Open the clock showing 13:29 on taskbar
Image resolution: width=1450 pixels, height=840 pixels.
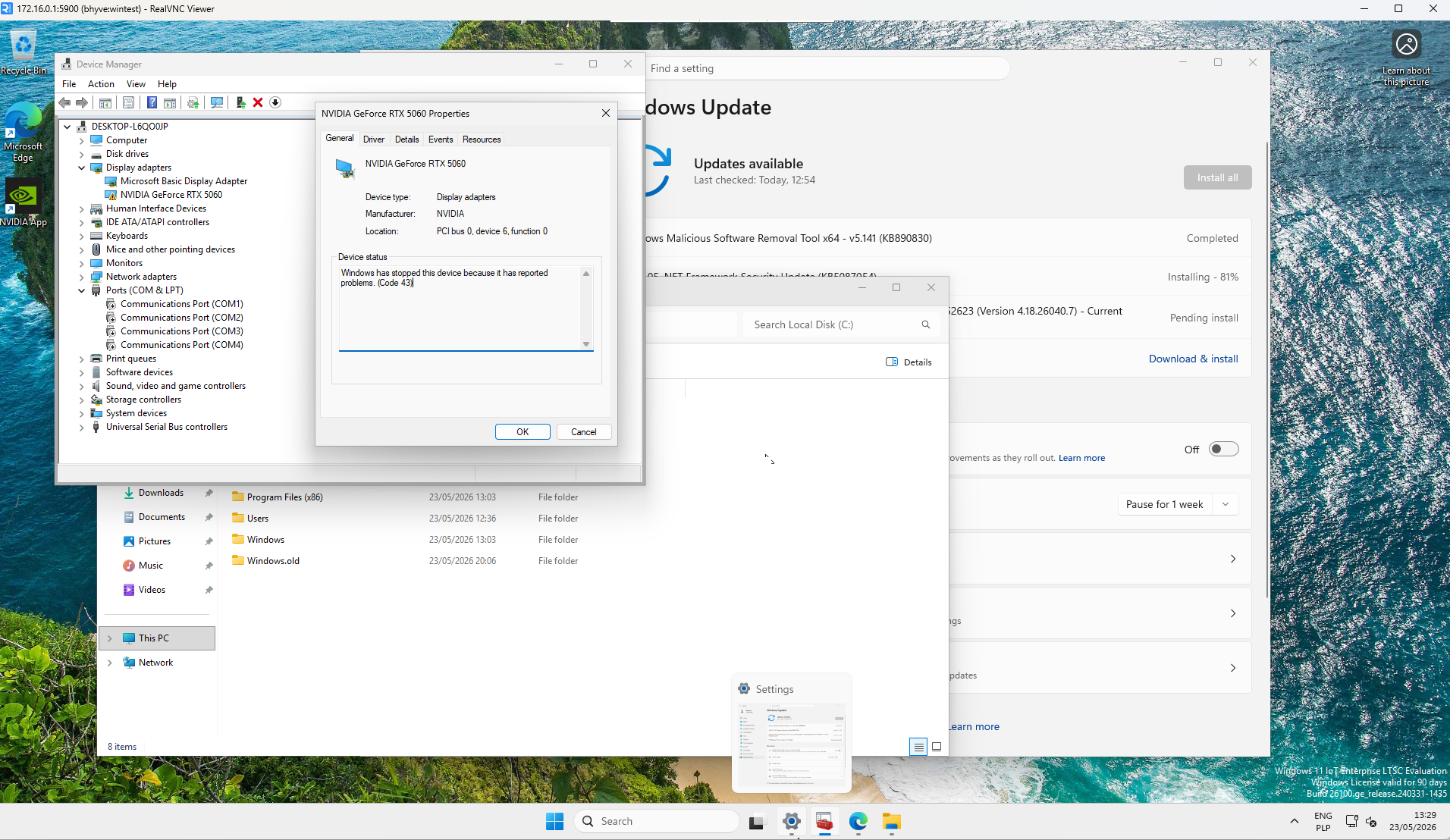click(x=1412, y=821)
